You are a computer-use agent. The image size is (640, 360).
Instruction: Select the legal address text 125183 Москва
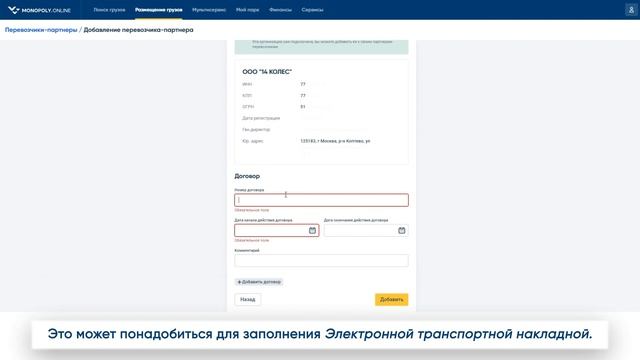click(x=335, y=141)
